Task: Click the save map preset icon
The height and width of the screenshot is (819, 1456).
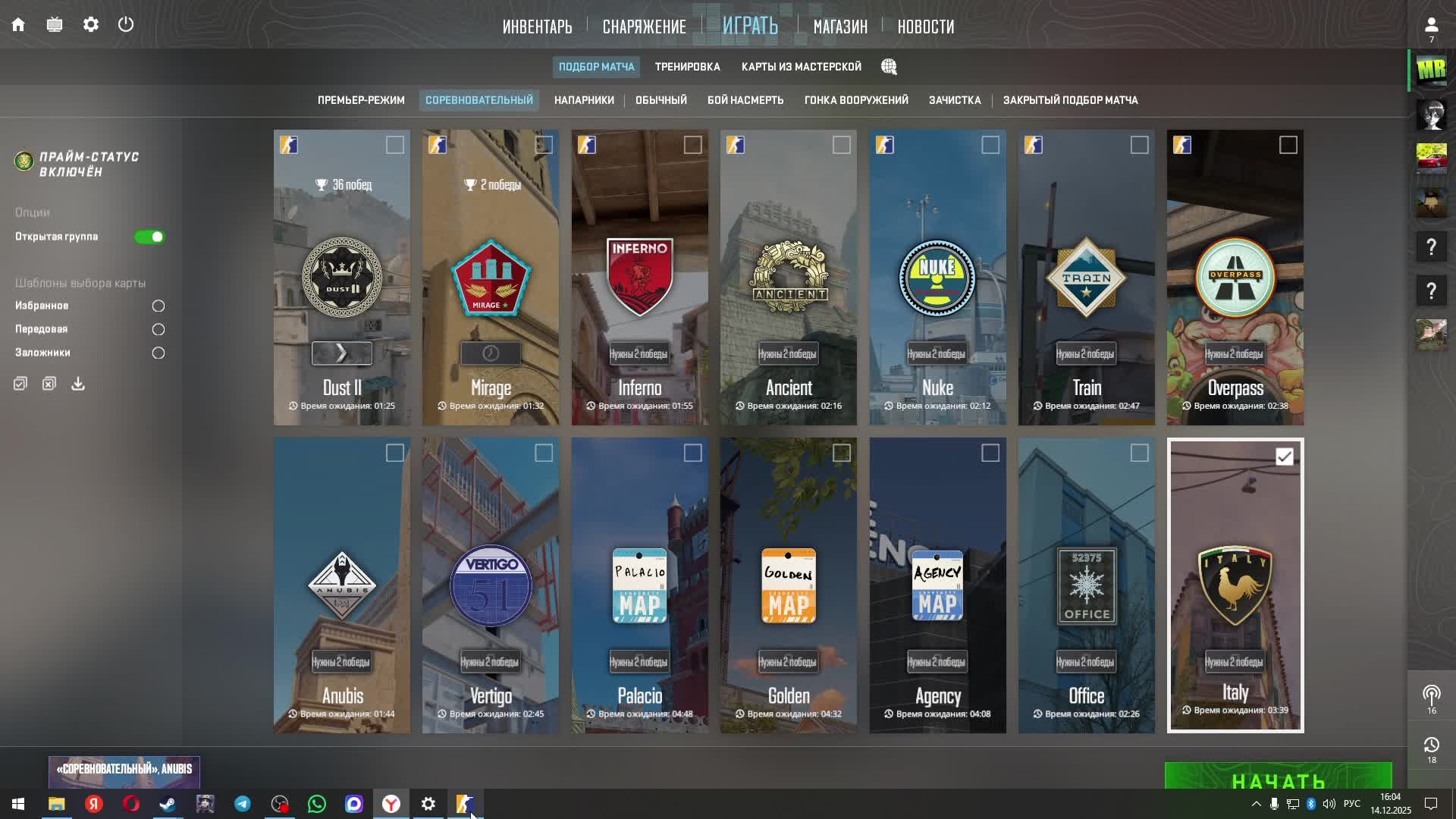Action: pyautogui.click(x=78, y=384)
